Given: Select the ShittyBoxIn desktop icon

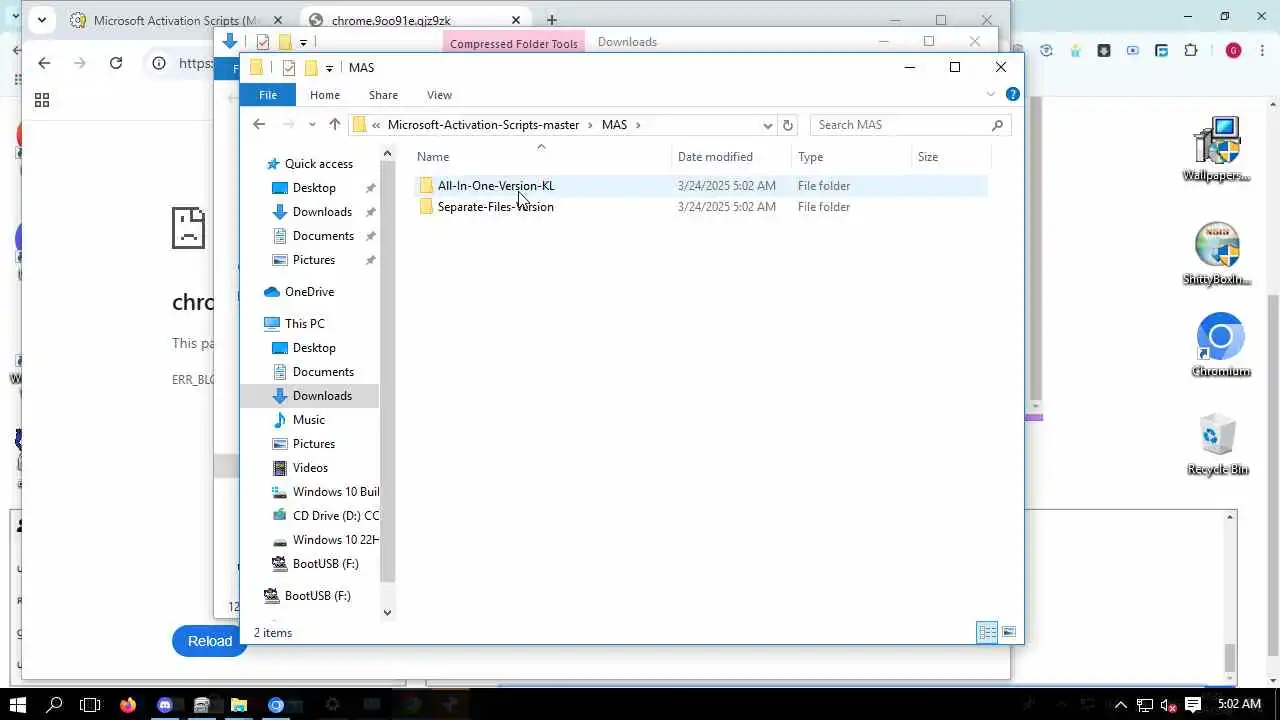Looking at the screenshot, I should tap(1217, 254).
